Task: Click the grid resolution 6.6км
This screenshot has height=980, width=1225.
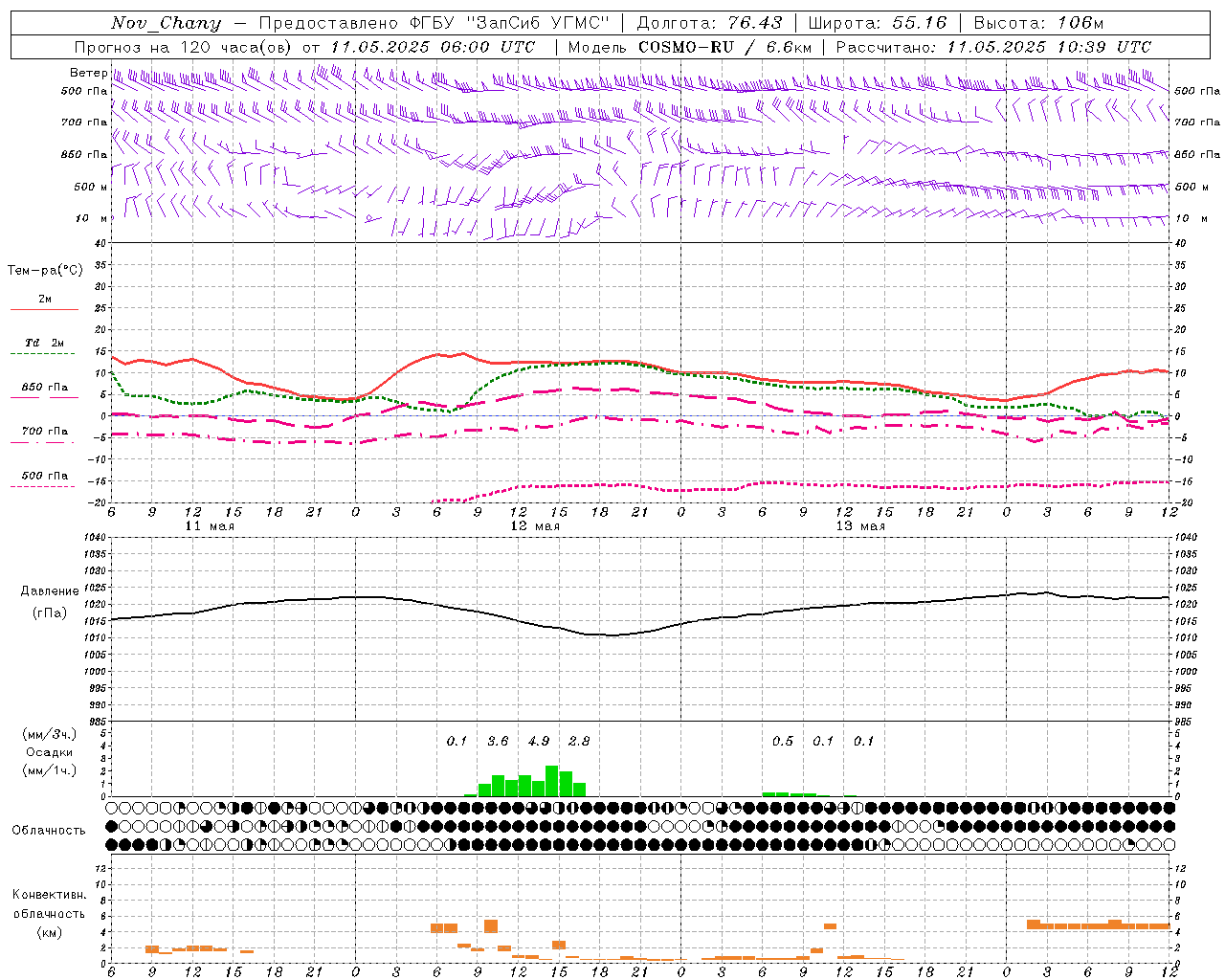Action: pos(789,47)
